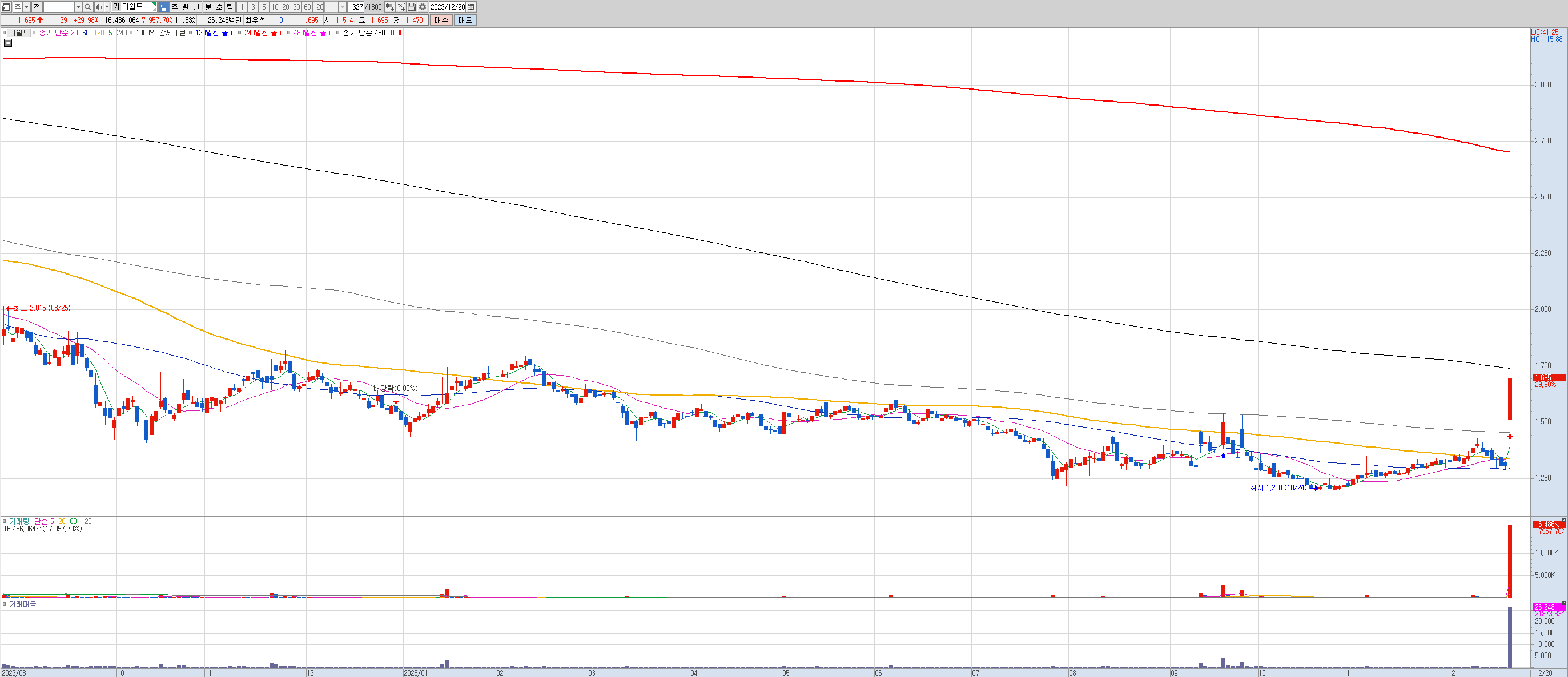This screenshot has height=677, width=1568.
Task: Click the 종가 단순 480 indicator label
Action: click(364, 33)
